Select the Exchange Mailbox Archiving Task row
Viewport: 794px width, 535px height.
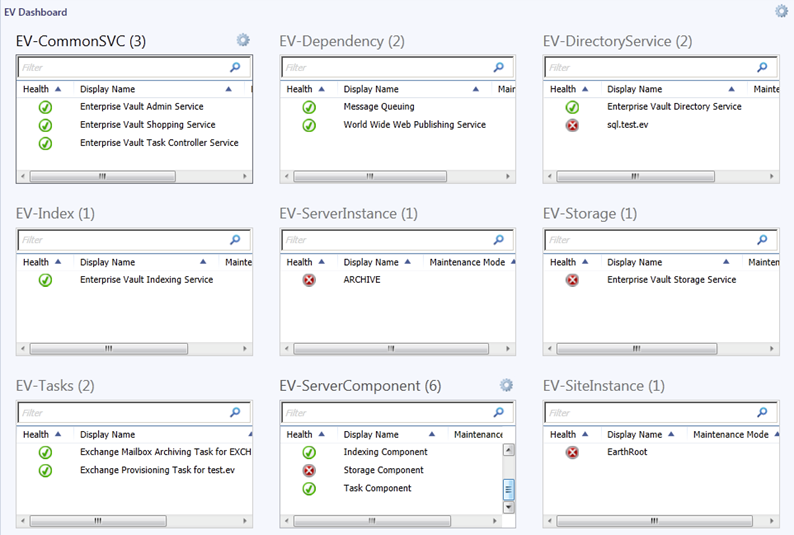coord(135,452)
